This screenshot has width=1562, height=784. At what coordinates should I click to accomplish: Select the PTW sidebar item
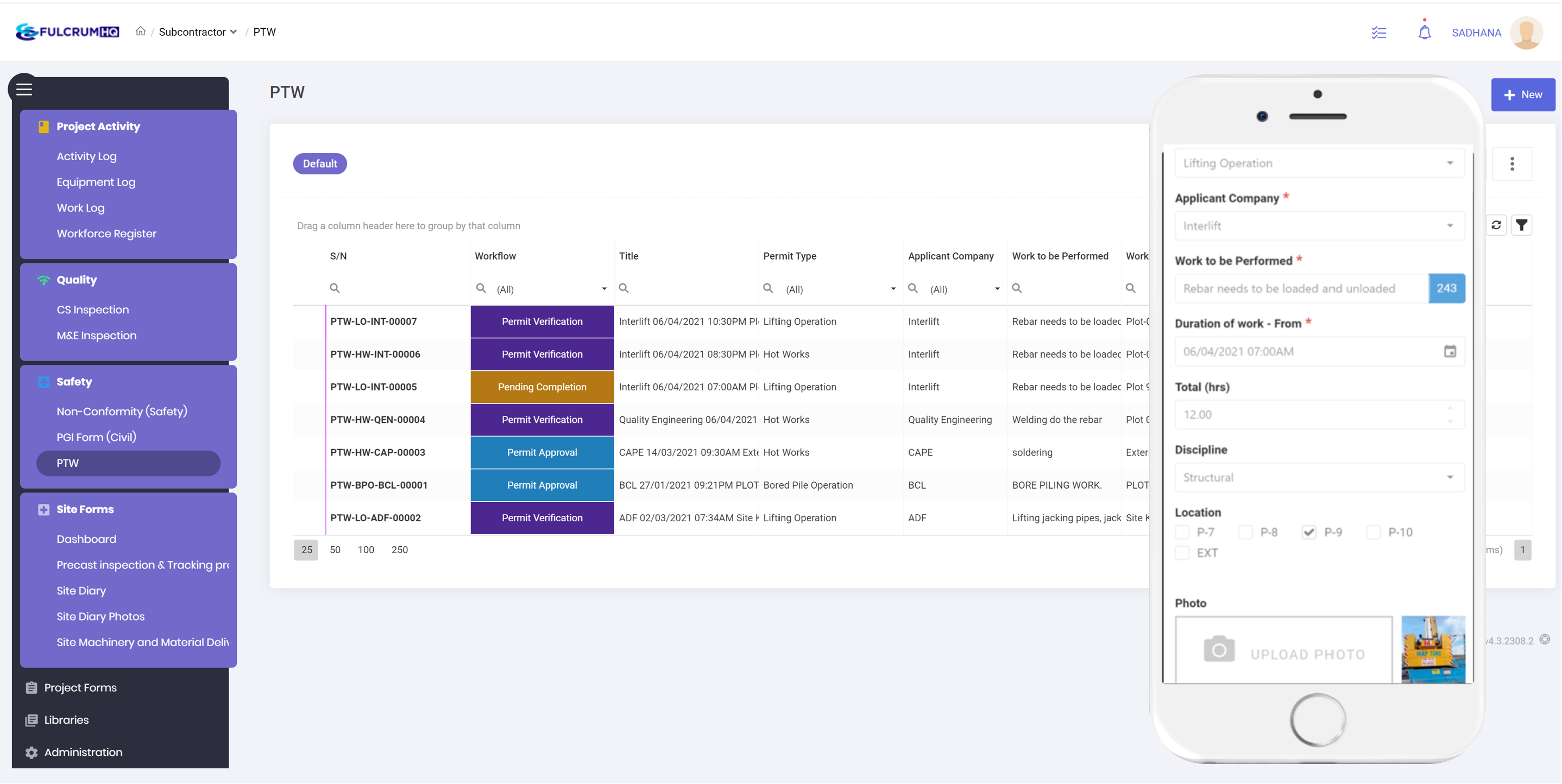pyautogui.click(x=128, y=463)
